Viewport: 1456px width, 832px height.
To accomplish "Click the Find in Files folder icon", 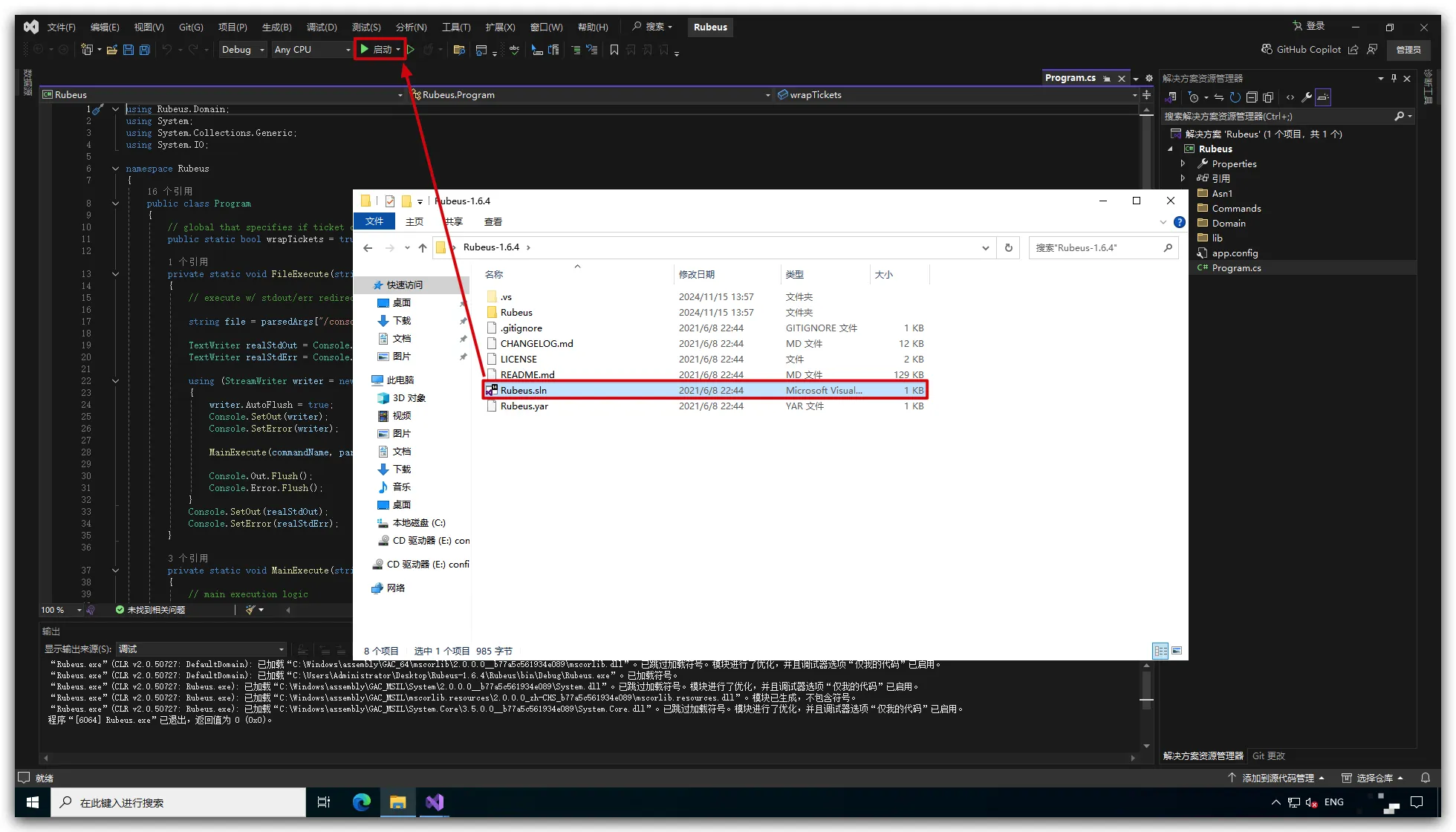I will coord(459,50).
